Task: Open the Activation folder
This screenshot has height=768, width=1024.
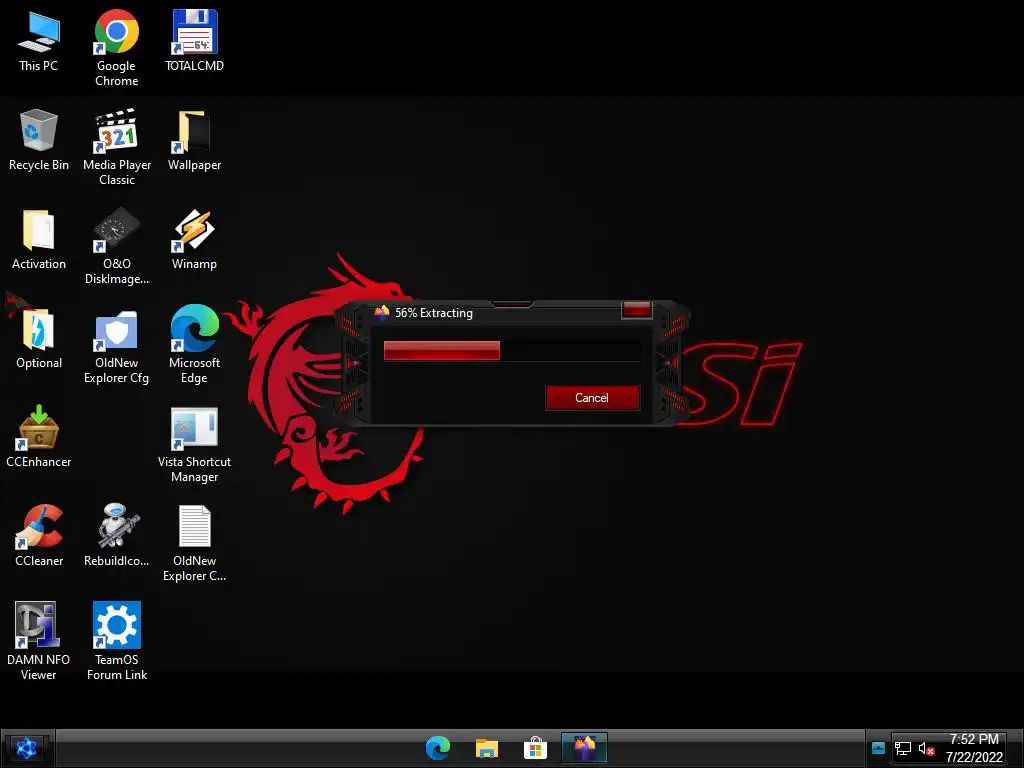Action: (x=39, y=239)
